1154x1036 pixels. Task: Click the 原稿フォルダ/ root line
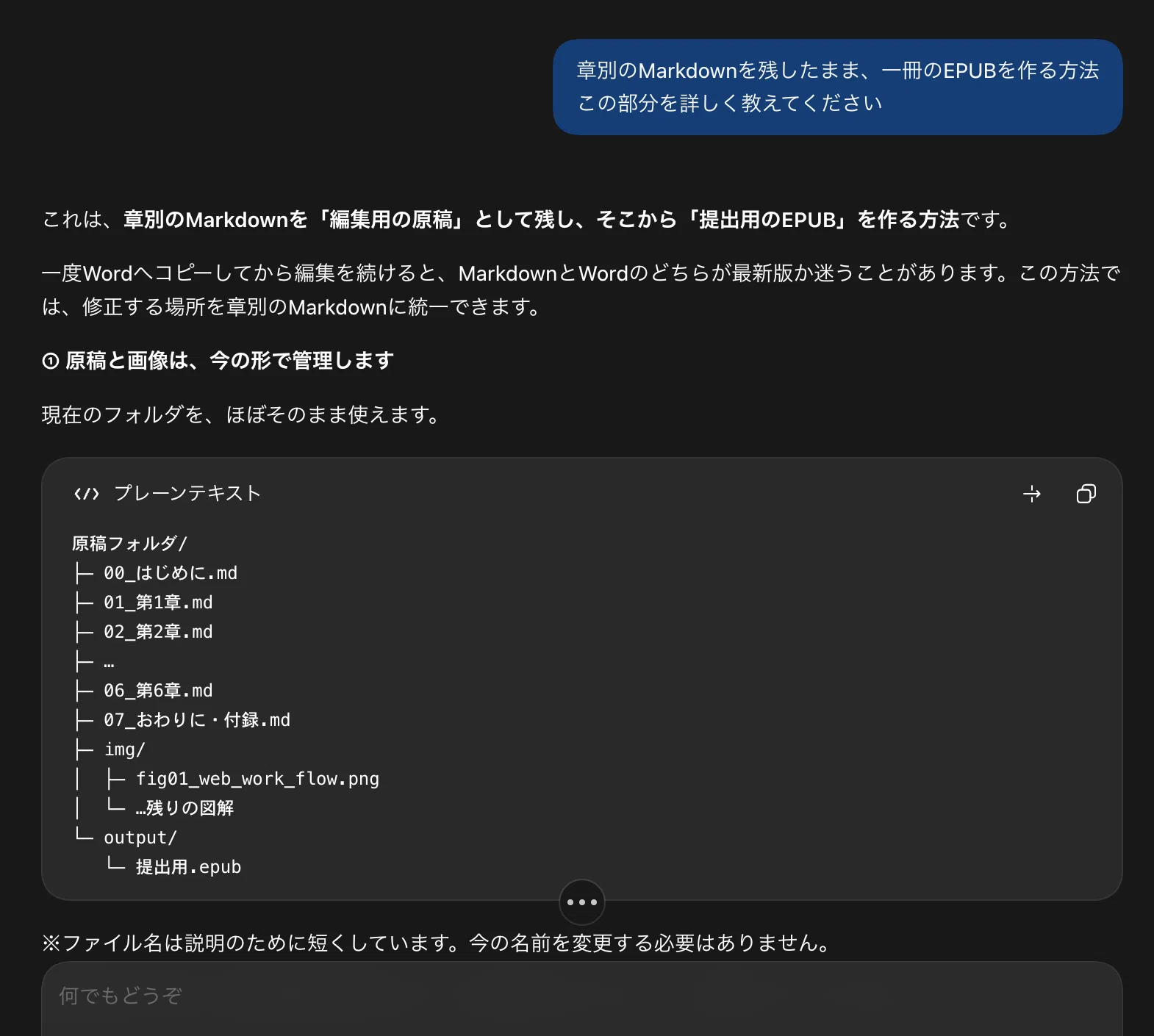coord(130,544)
